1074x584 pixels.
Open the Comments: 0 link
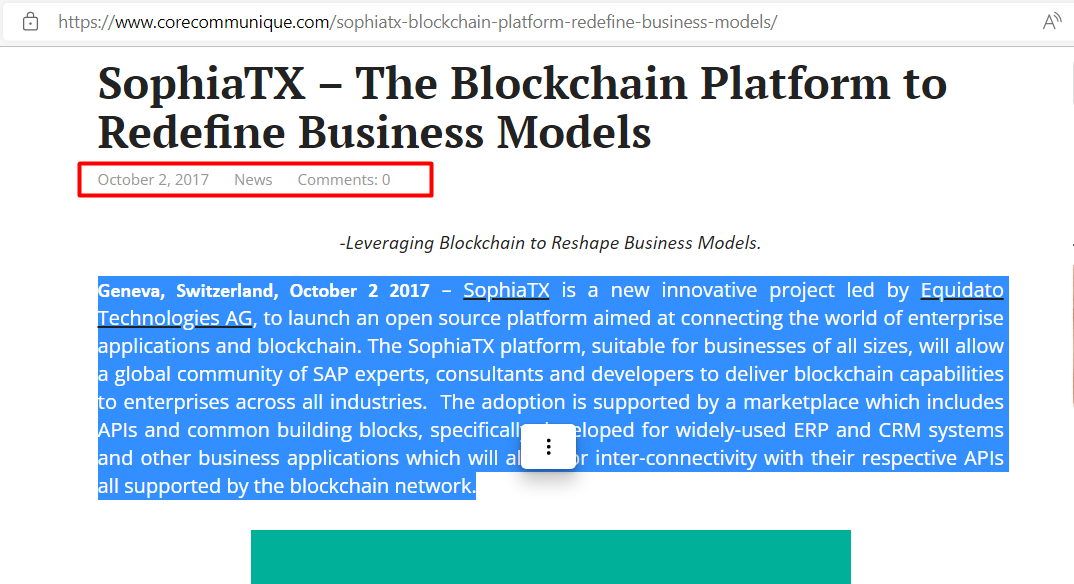click(x=344, y=180)
